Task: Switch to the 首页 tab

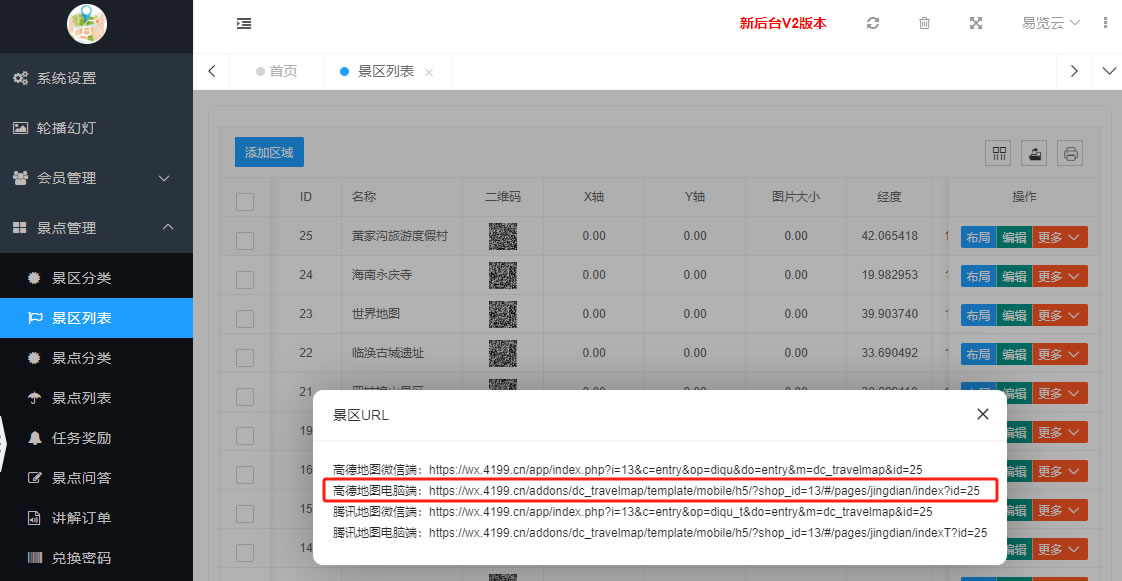Action: coord(276,72)
